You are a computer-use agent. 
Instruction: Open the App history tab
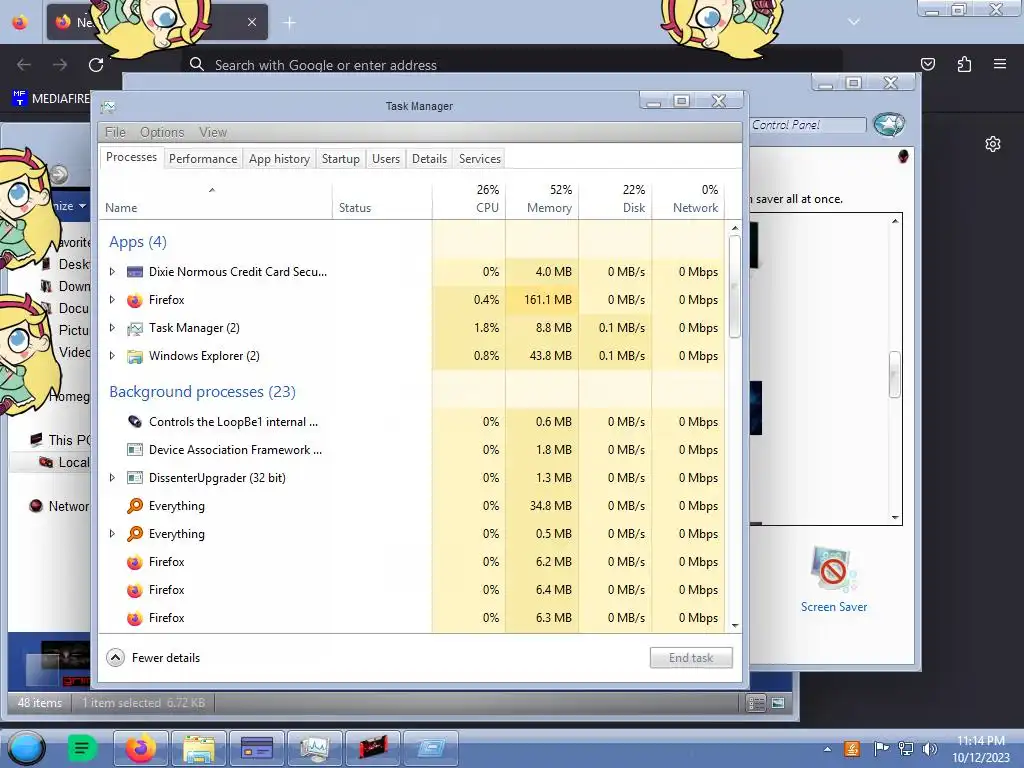click(279, 159)
